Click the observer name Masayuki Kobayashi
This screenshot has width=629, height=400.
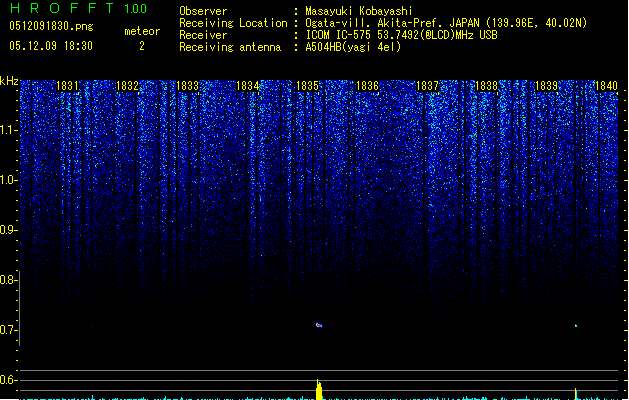(x=359, y=11)
